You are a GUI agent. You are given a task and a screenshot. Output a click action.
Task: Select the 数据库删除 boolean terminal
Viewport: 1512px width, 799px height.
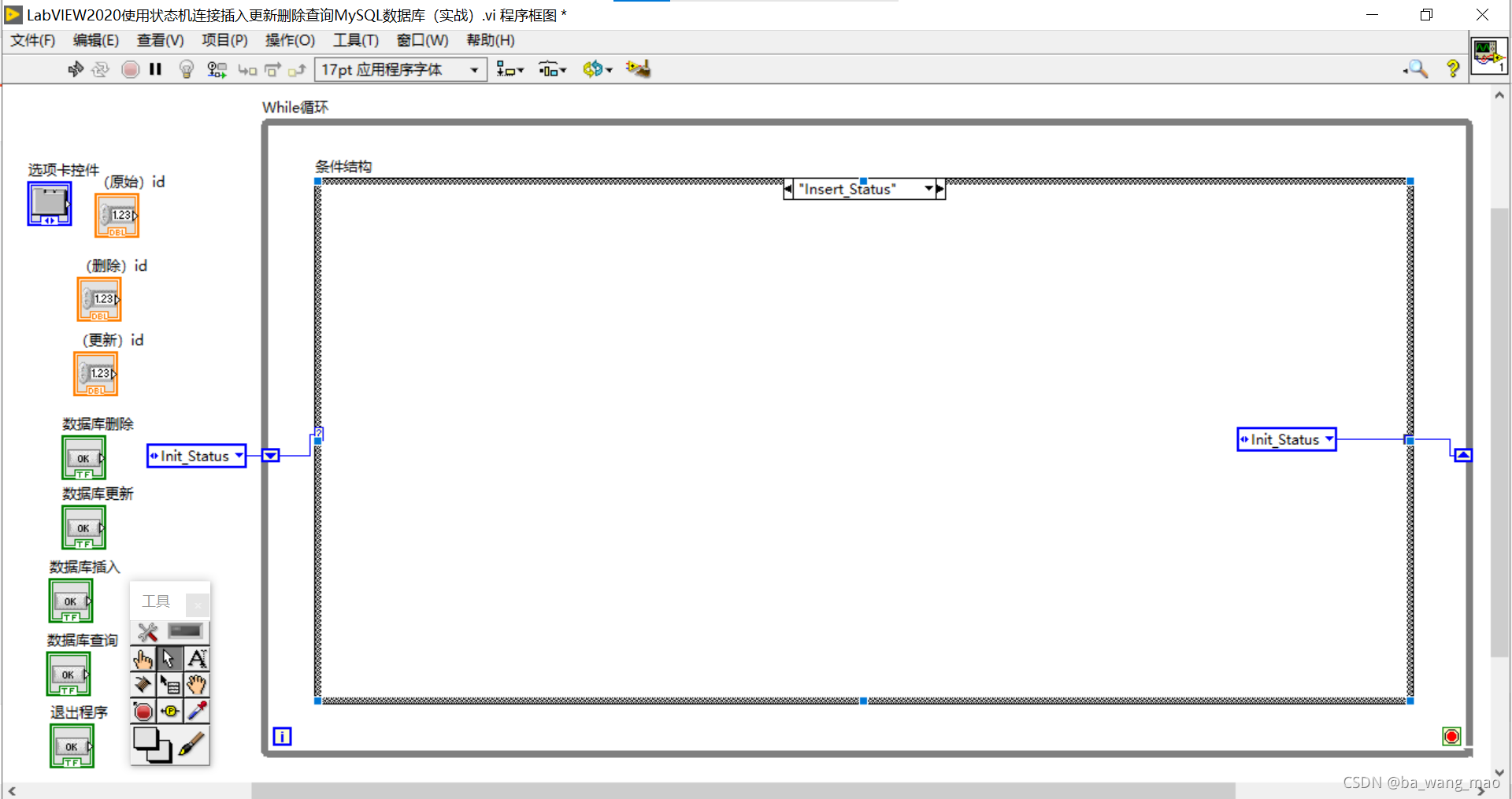point(83,458)
